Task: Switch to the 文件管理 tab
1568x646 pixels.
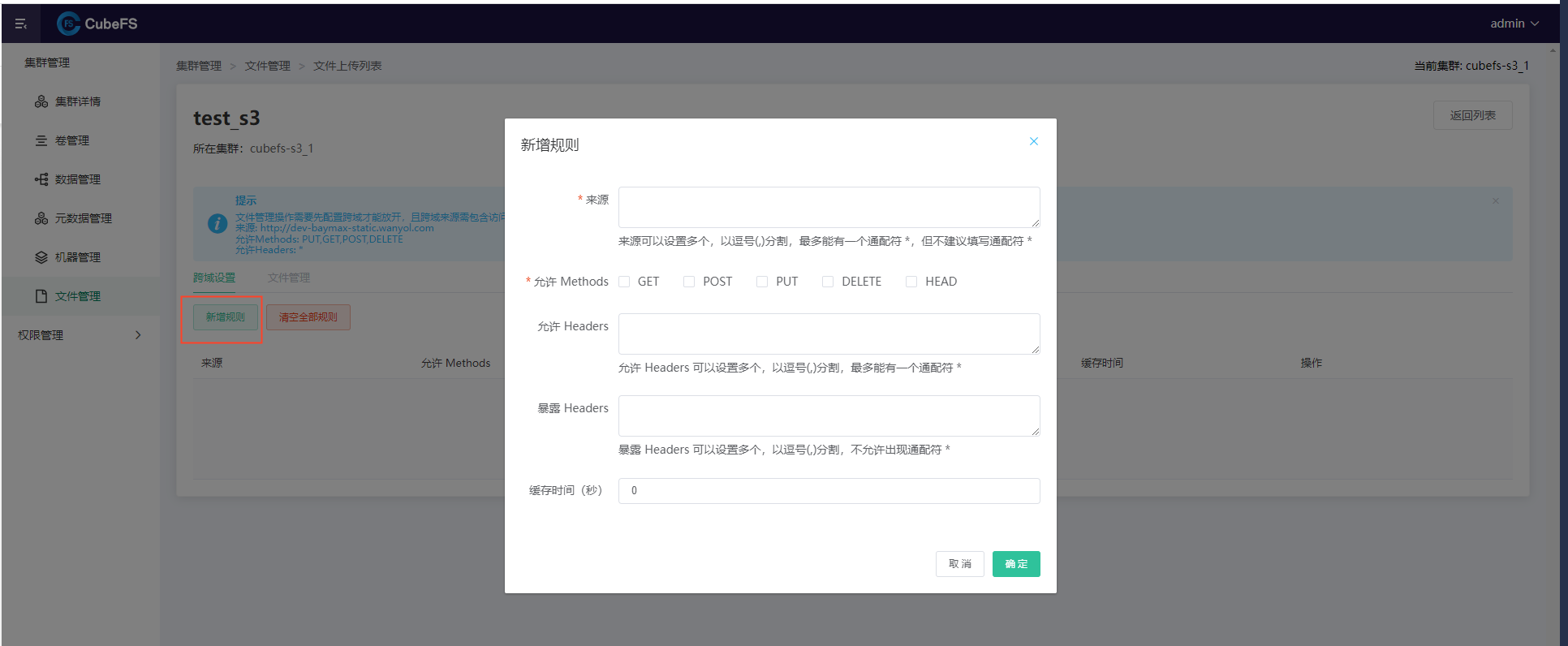Action: pos(289,278)
